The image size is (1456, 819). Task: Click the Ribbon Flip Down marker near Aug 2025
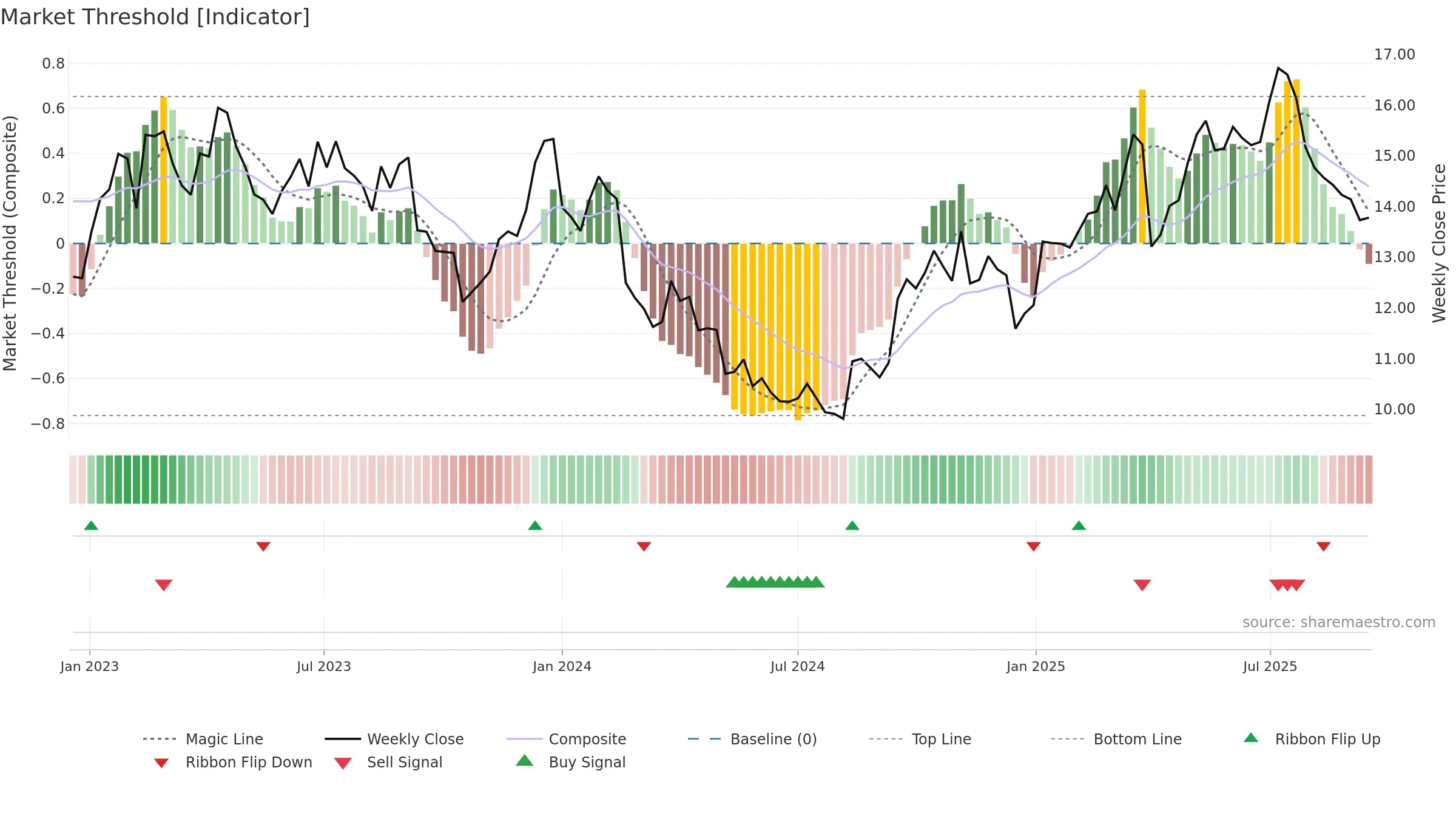1324,547
